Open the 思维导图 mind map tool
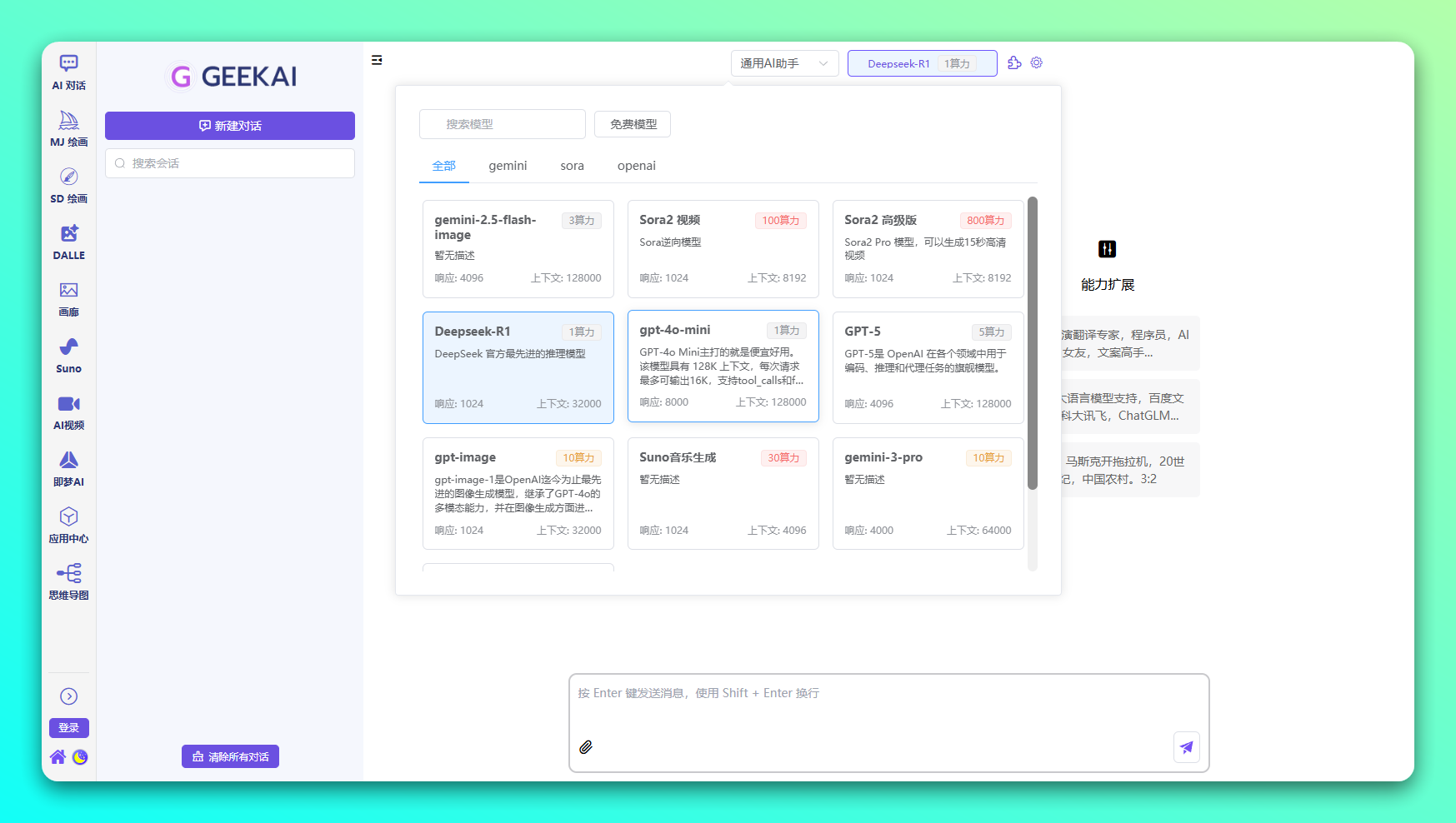1456x823 pixels. 68,581
